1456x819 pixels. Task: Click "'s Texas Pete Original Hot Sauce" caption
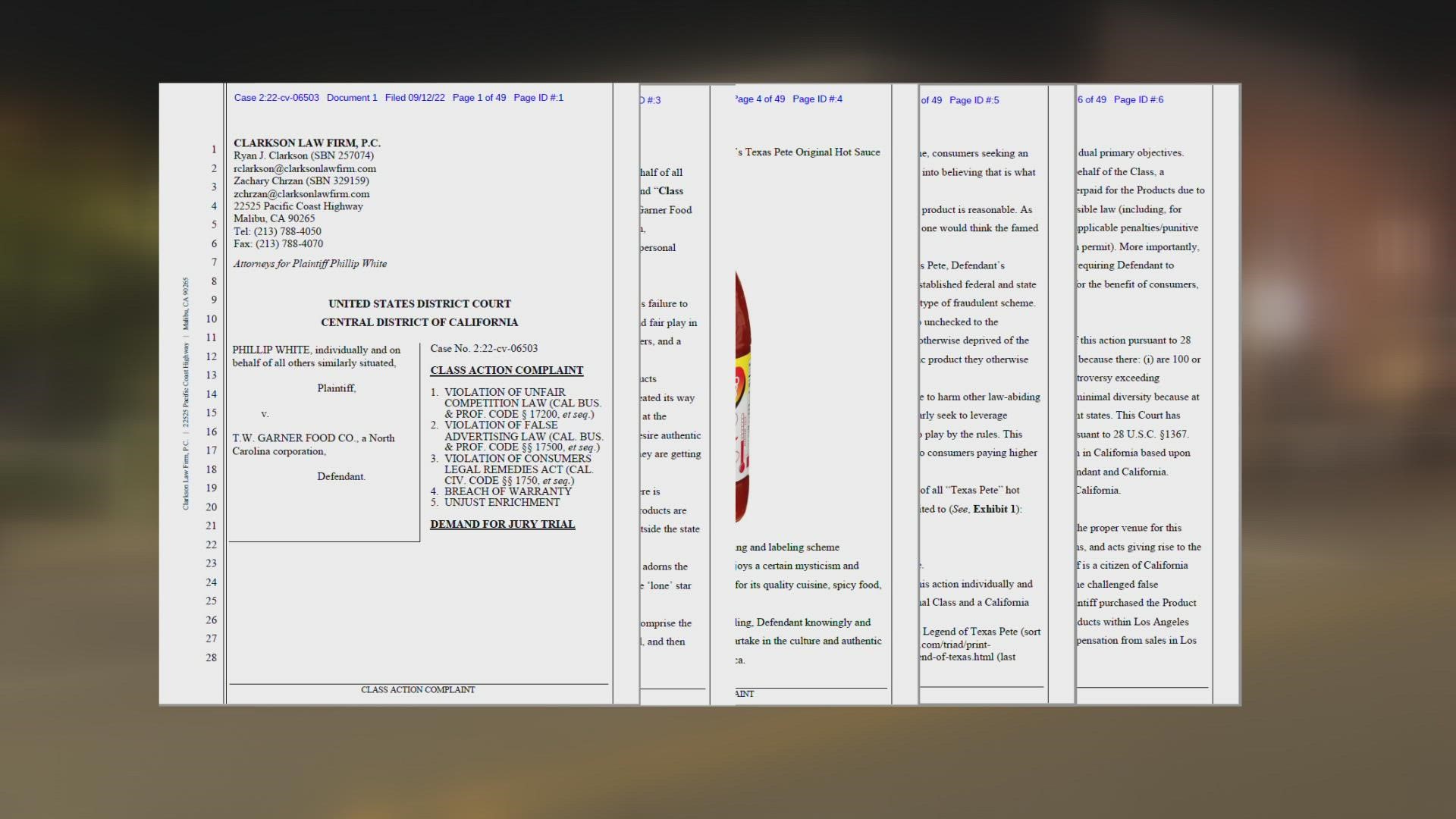click(x=808, y=152)
